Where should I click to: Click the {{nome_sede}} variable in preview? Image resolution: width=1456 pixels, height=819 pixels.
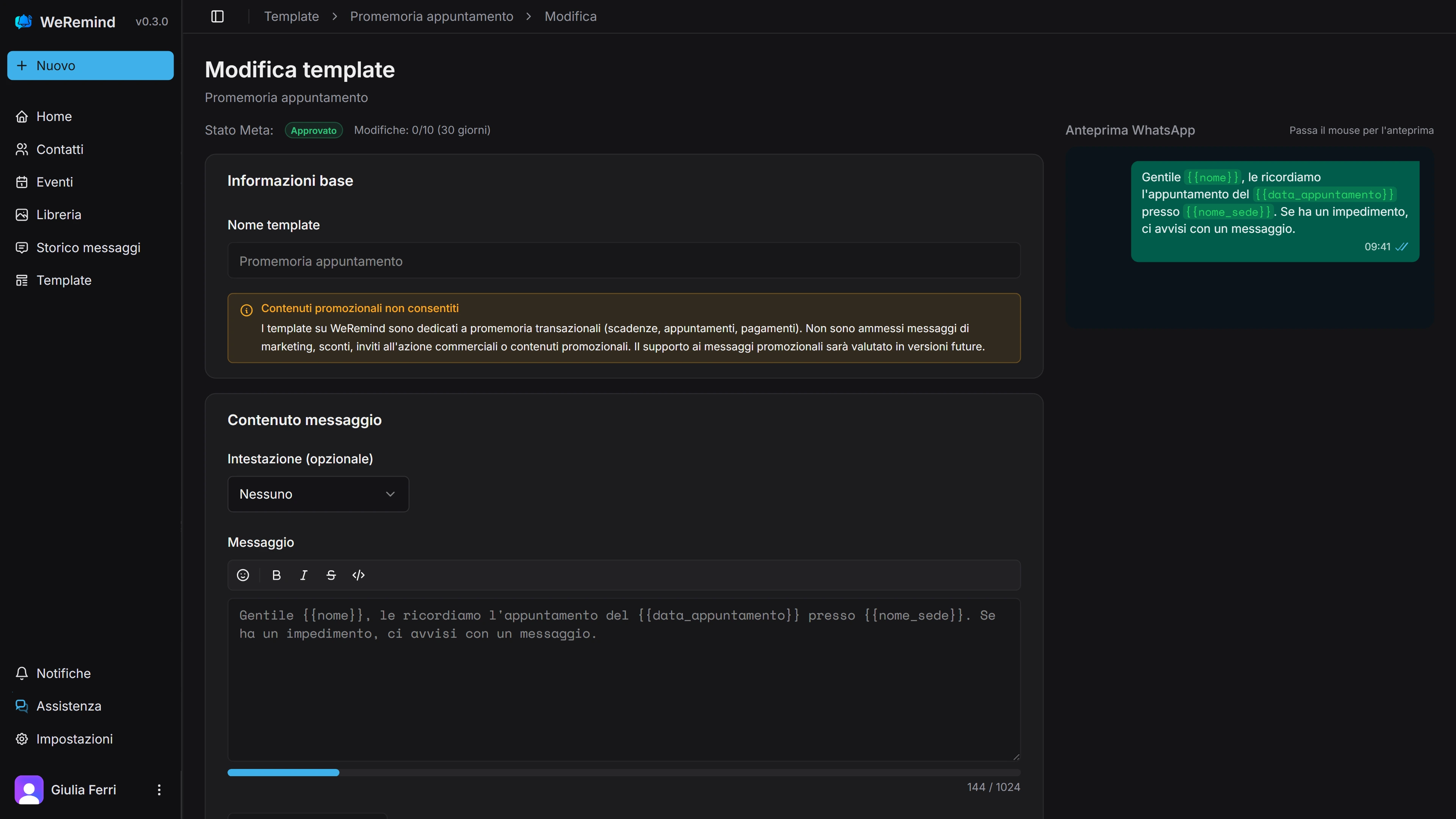tap(1228, 212)
